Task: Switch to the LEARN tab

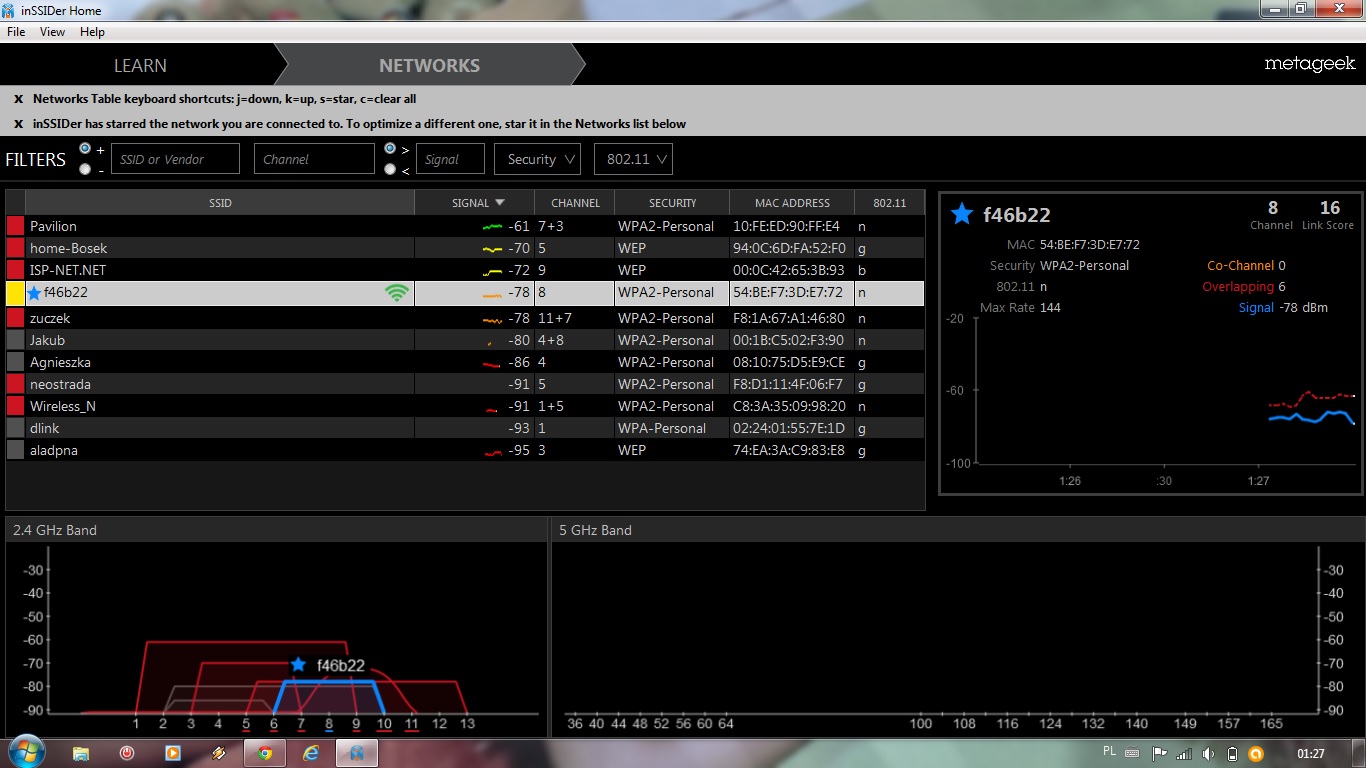Action: 140,65
